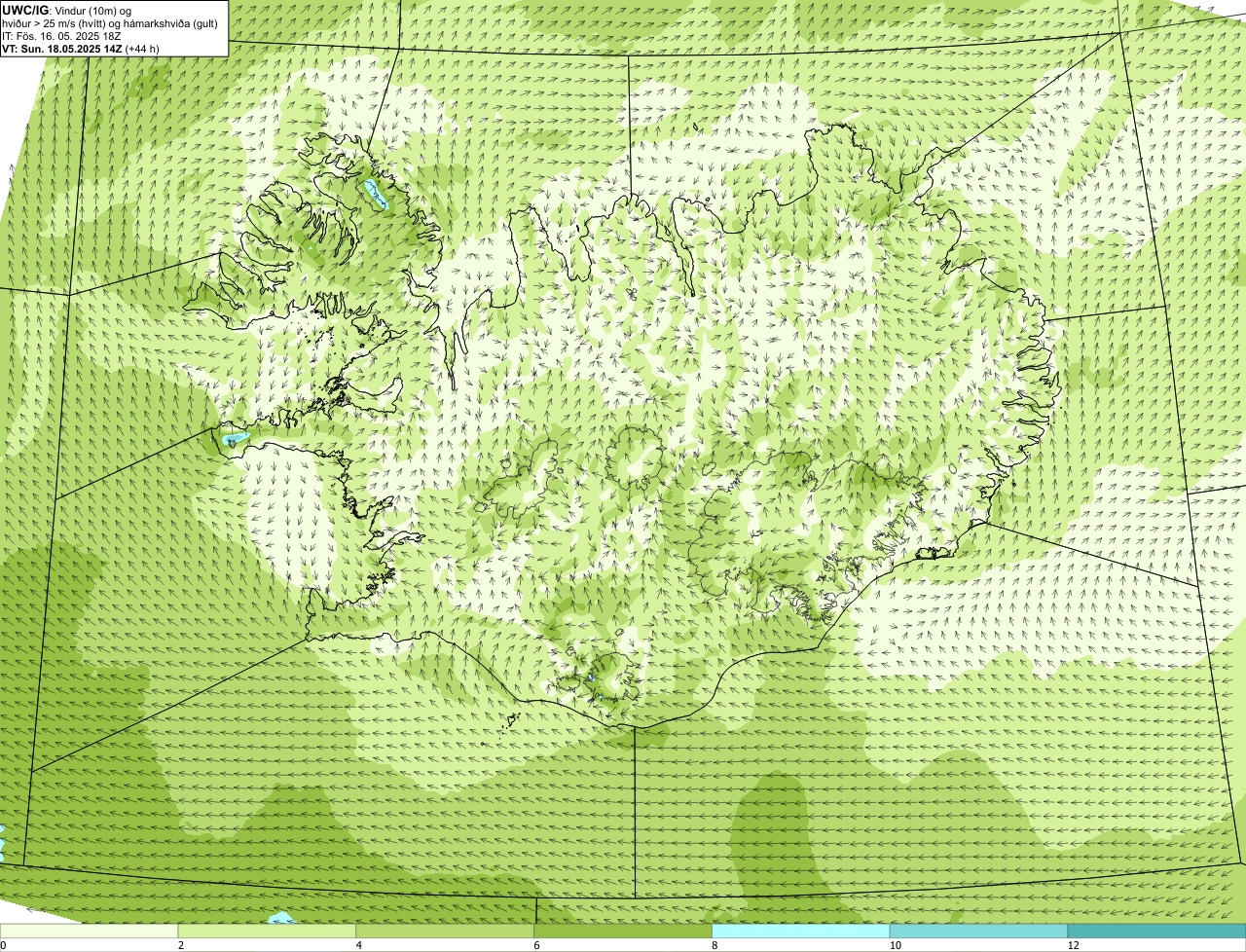Click the "hviður > 25 m/s (hvítt)" description line

point(110,23)
